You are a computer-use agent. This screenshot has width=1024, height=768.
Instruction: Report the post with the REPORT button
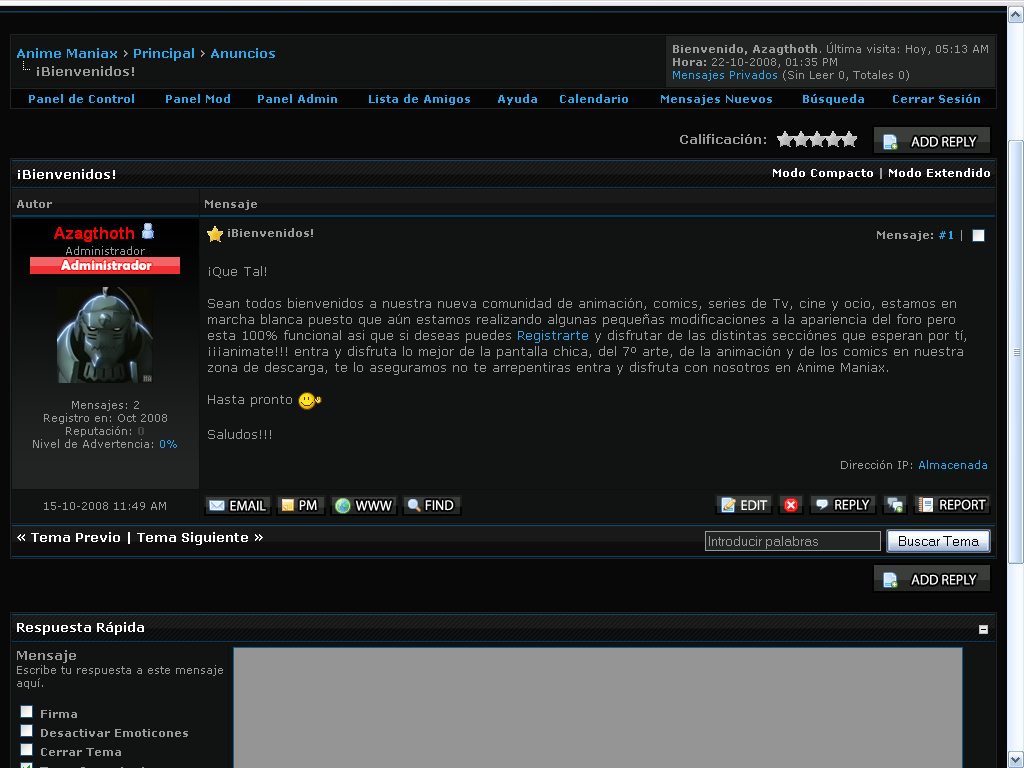click(x=952, y=505)
